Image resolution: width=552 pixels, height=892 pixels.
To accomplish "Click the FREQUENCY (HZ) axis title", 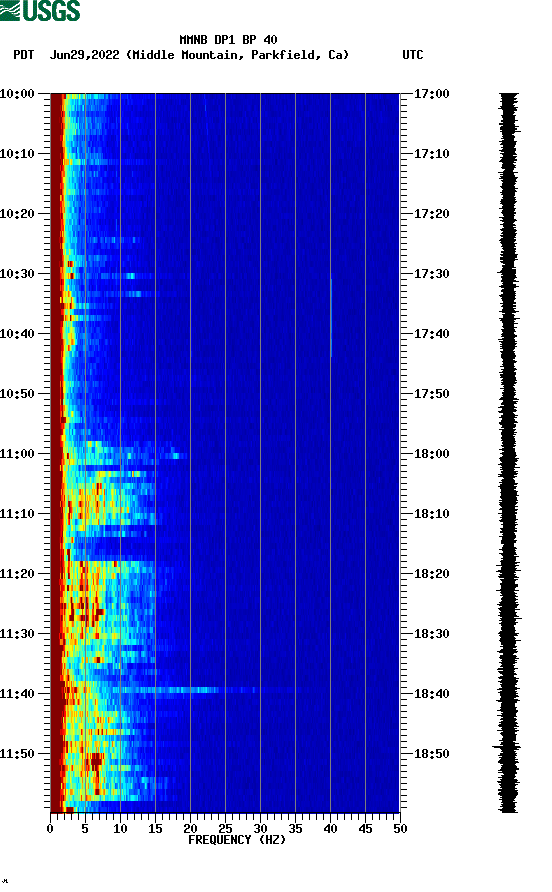I will coord(237,840).
